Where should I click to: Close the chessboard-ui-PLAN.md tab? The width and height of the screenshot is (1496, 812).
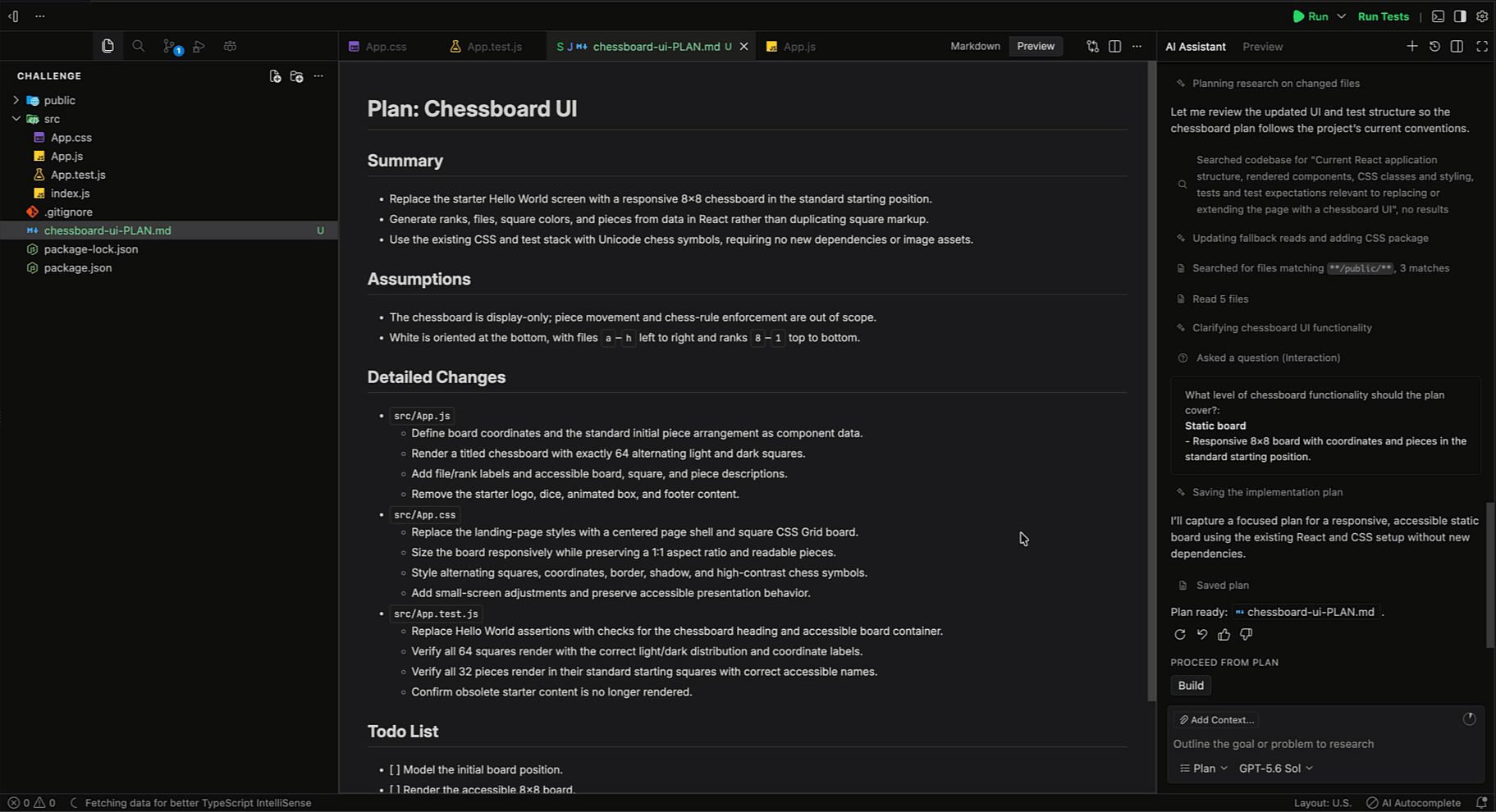[743, 47]
